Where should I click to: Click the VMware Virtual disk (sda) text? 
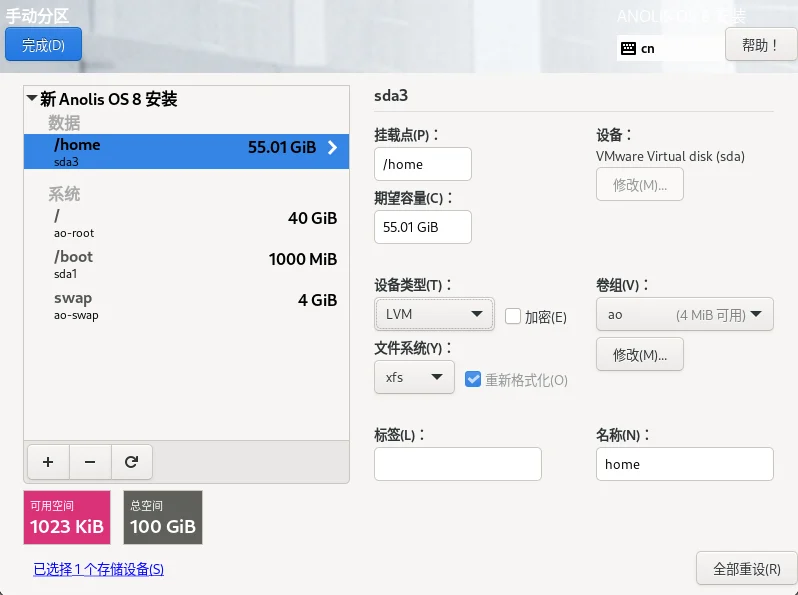tap(670, 156)
